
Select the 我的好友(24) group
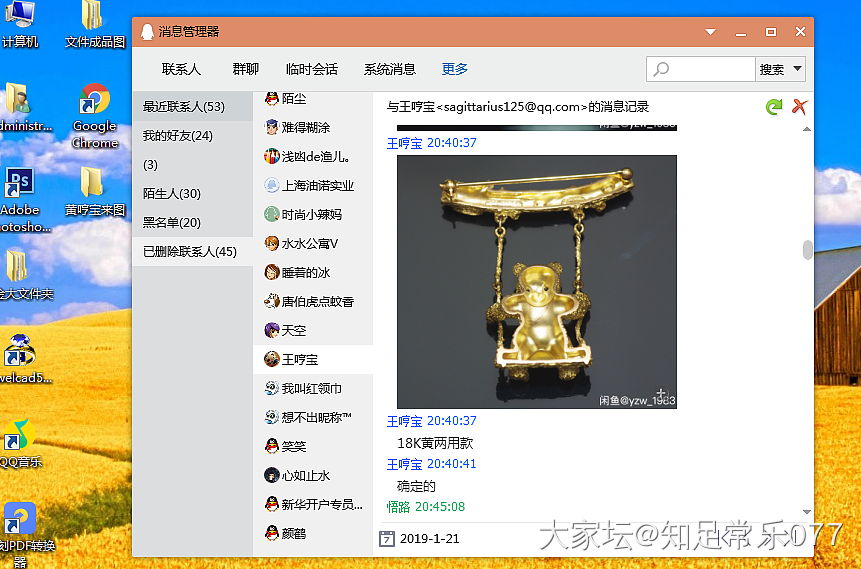tap(178, 136)
